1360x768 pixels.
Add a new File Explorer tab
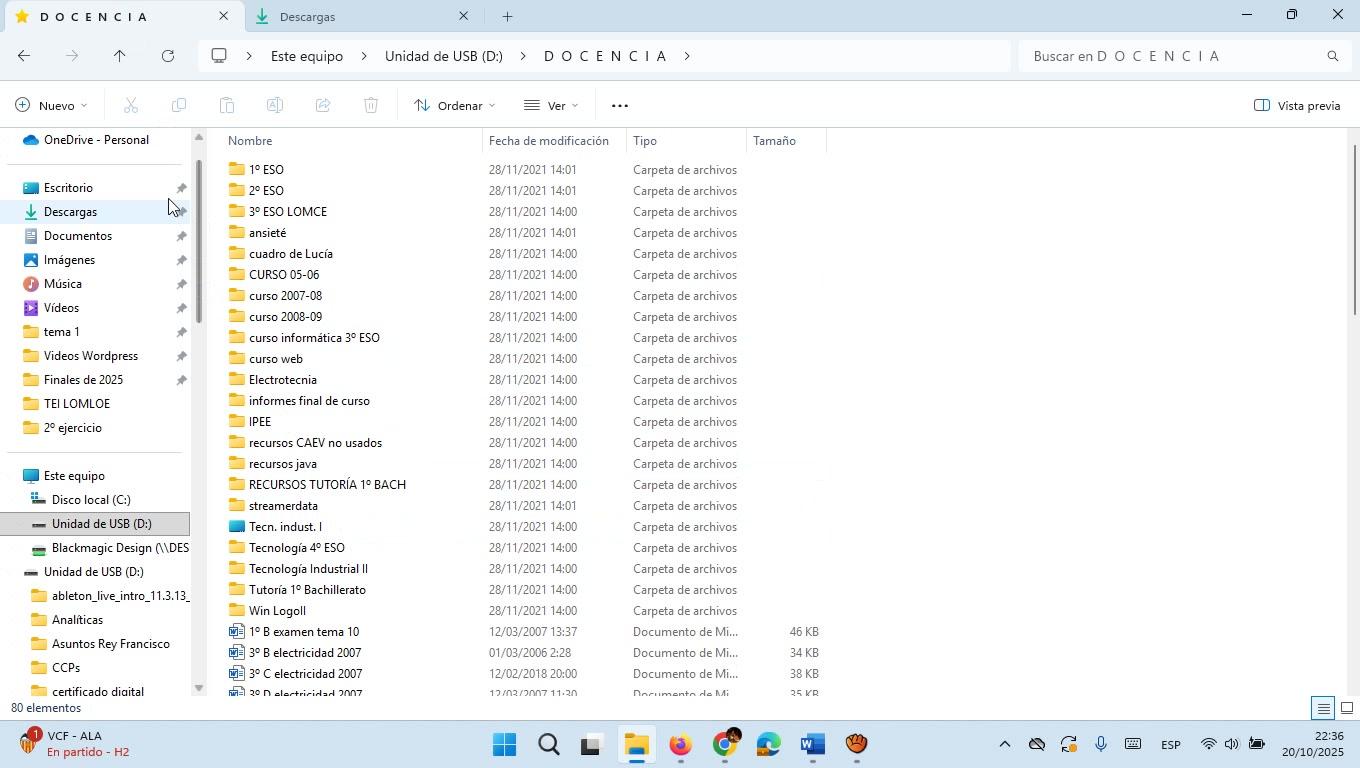[x=507, y=17]
